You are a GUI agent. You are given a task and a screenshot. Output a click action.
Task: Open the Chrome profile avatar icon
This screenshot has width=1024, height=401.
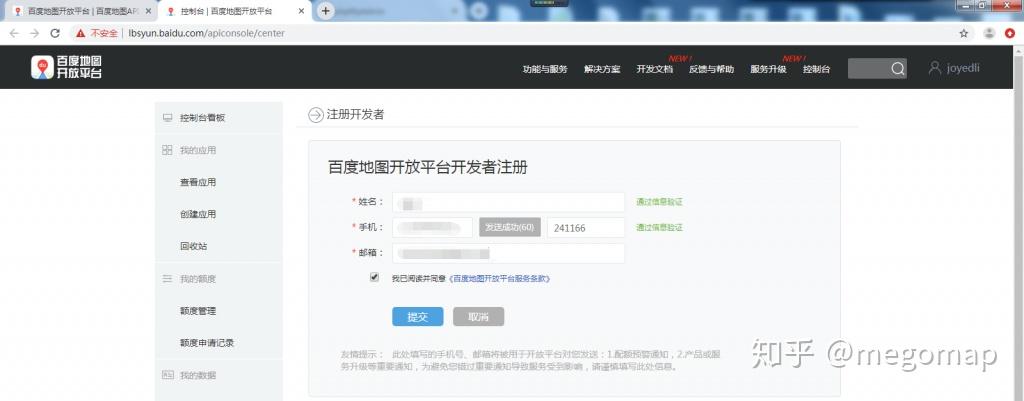989,33
